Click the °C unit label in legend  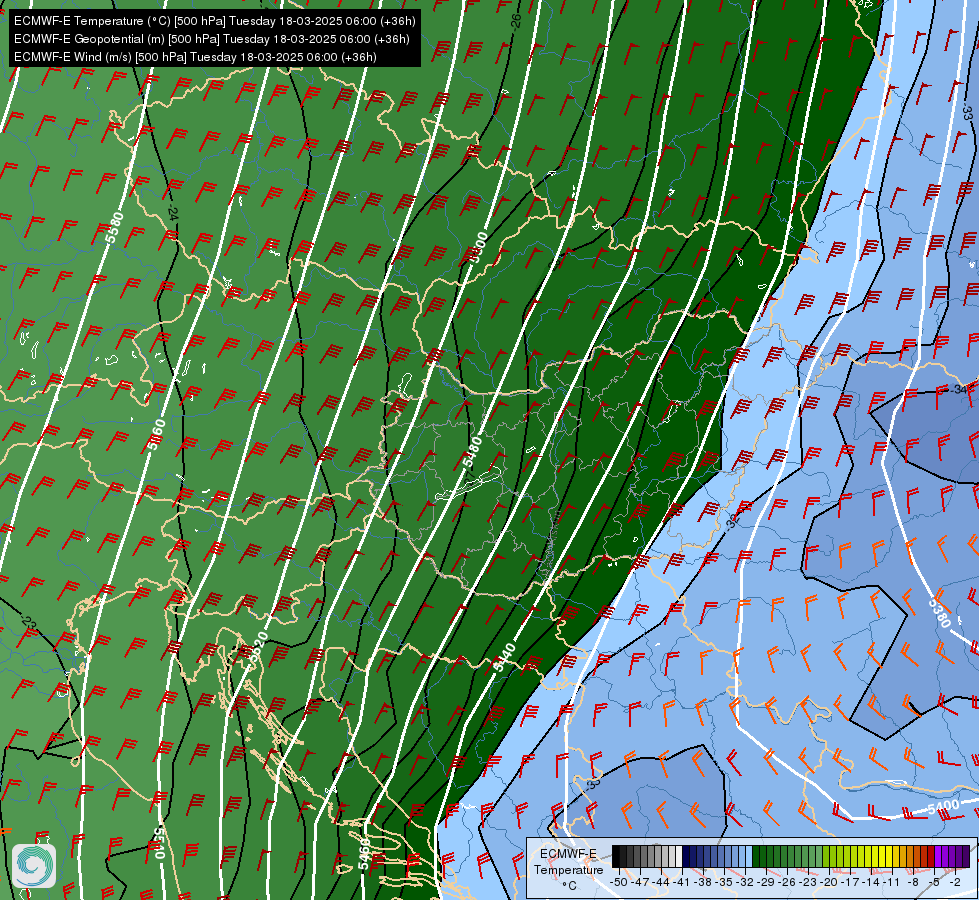[x=569, y=886]
